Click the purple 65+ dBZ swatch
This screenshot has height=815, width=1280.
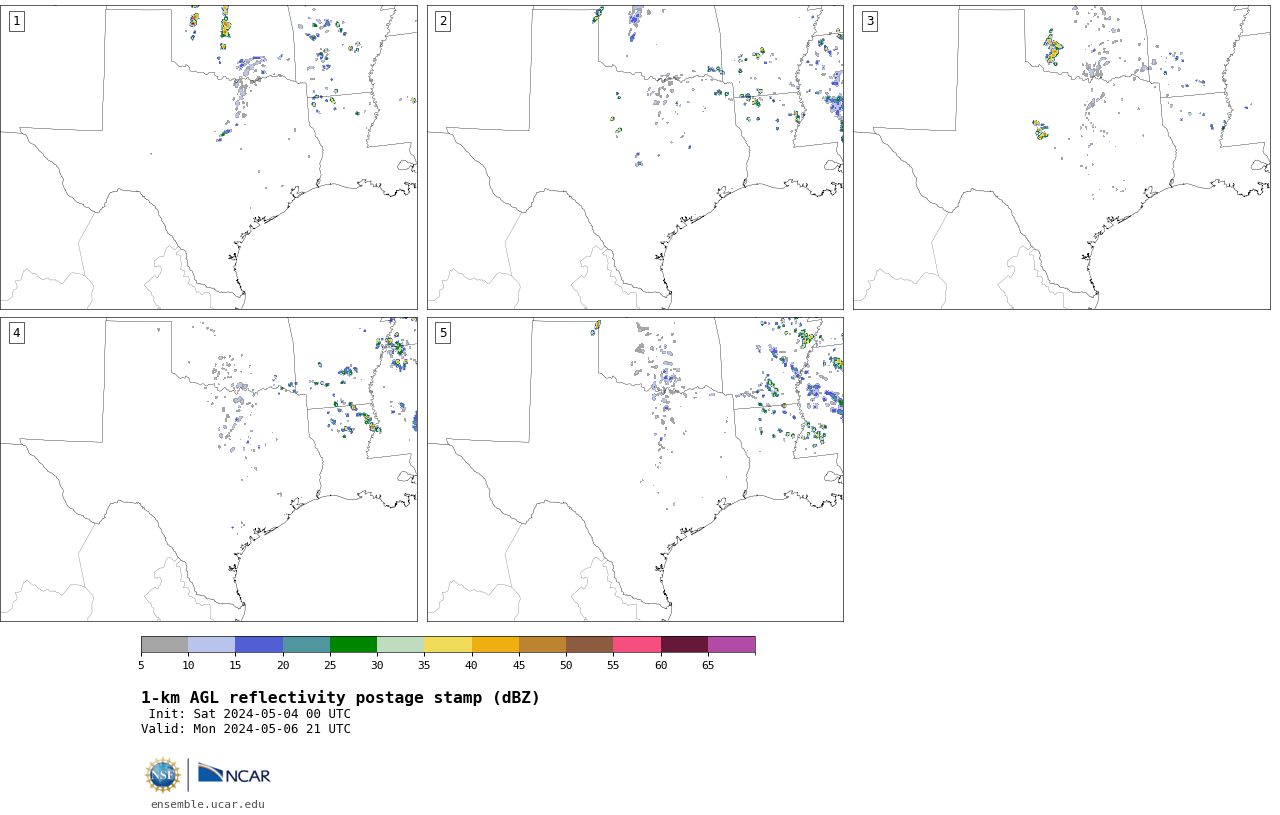(x=732, y=645)
